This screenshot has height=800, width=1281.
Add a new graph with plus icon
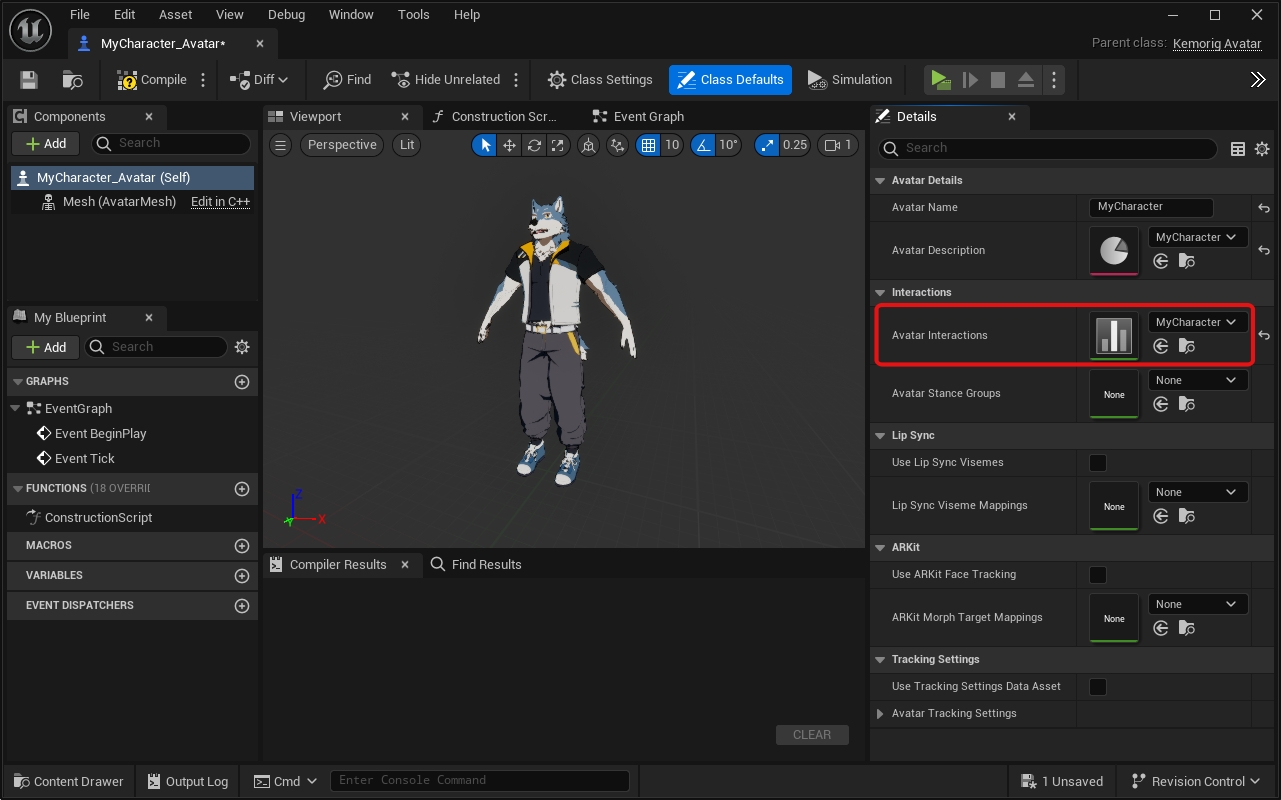click(x=241, y=382)
